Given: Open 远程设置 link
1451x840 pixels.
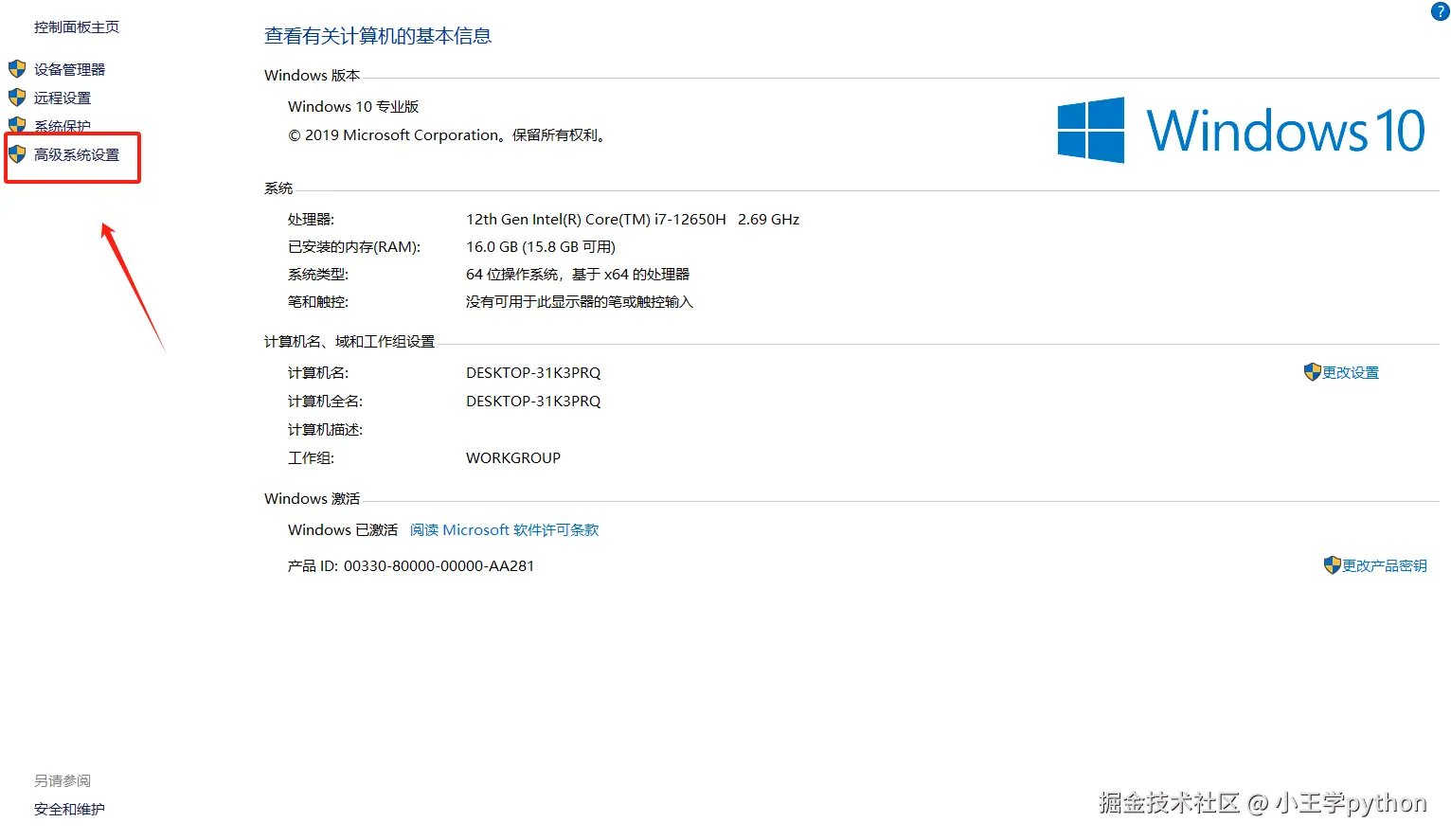Looking at the screenshot, I should [63, 98].
